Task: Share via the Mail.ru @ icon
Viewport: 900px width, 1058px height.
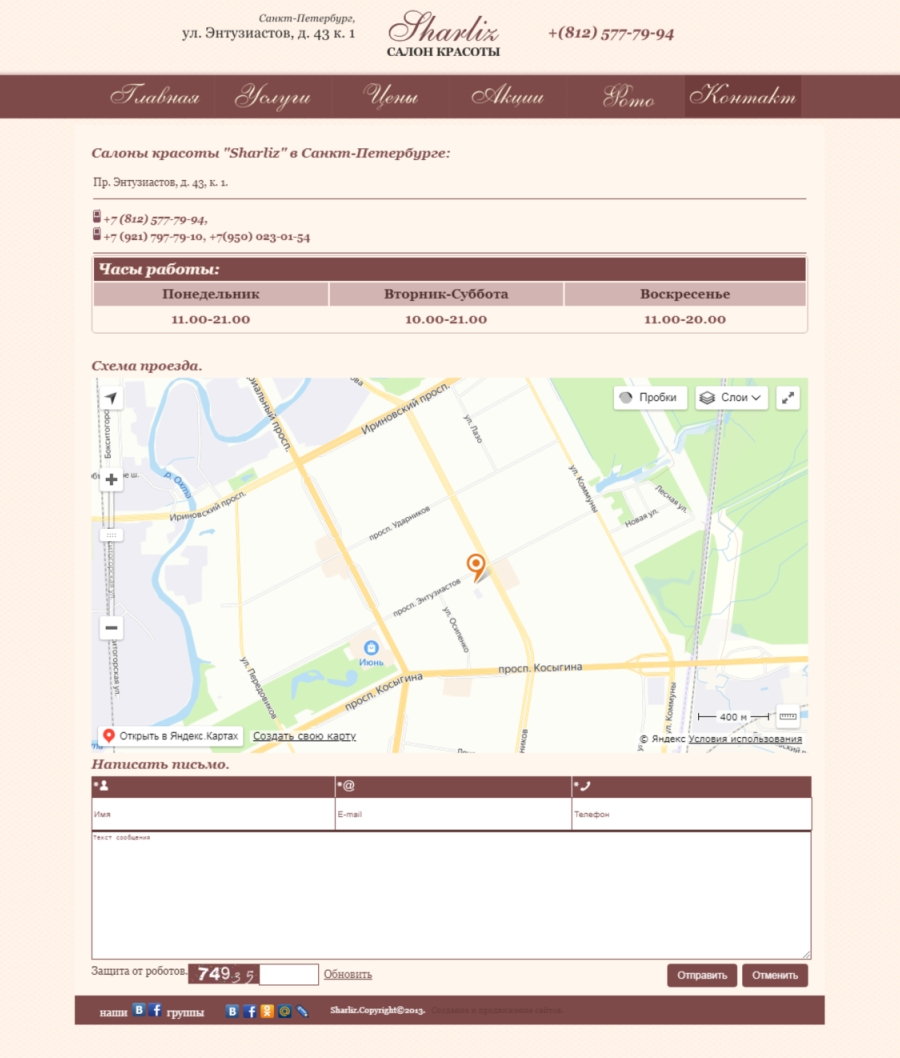Action: tap(285, 1011)
